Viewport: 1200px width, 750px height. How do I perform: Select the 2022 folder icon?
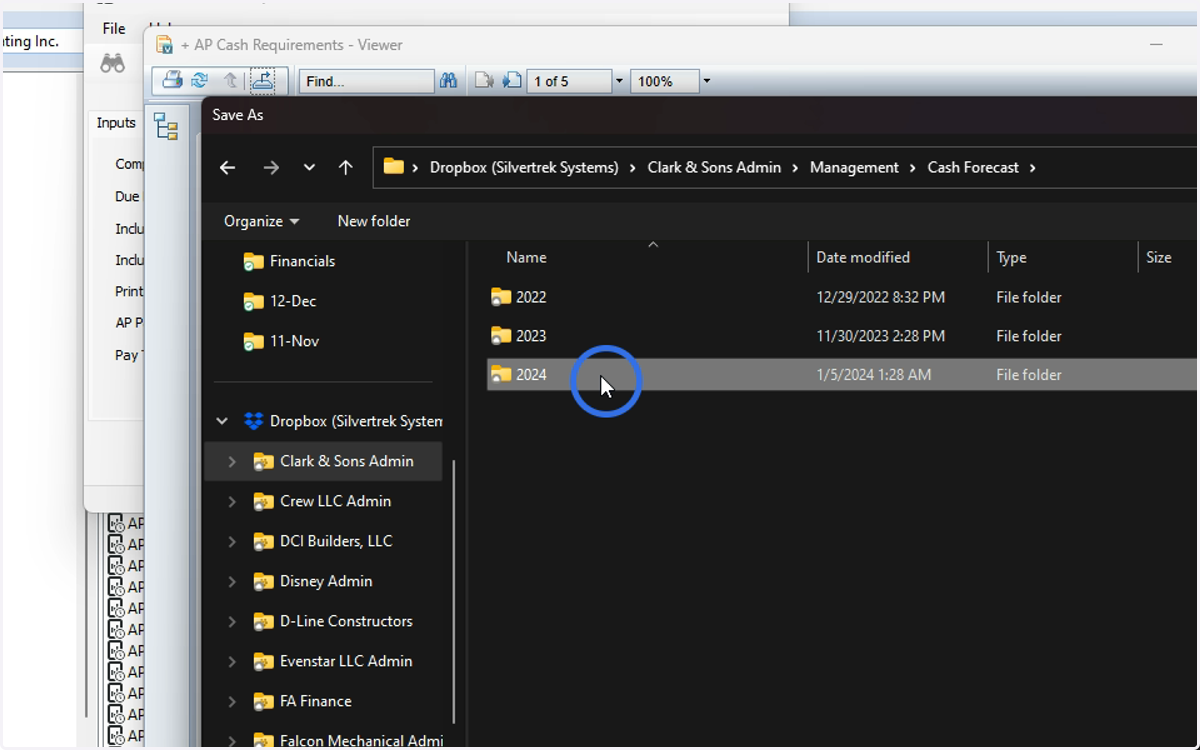[501, 297]
